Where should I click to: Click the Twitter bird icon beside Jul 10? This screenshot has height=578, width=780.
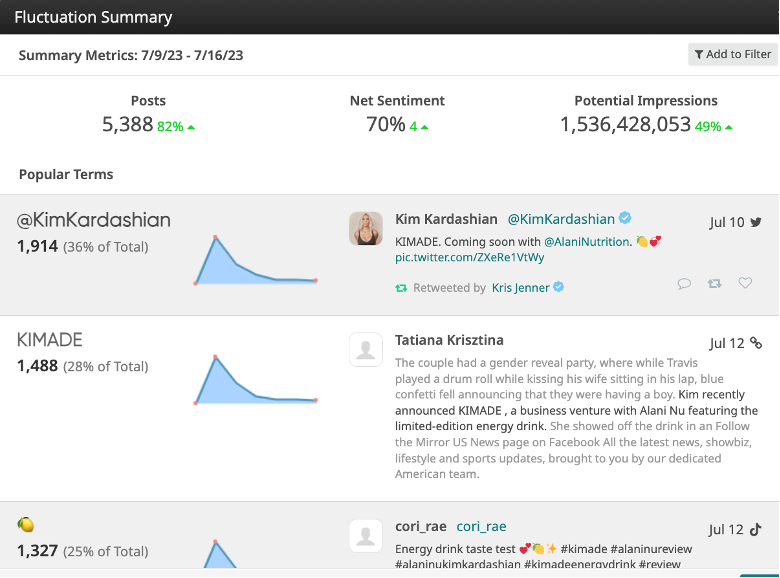(x=756, y=222)
